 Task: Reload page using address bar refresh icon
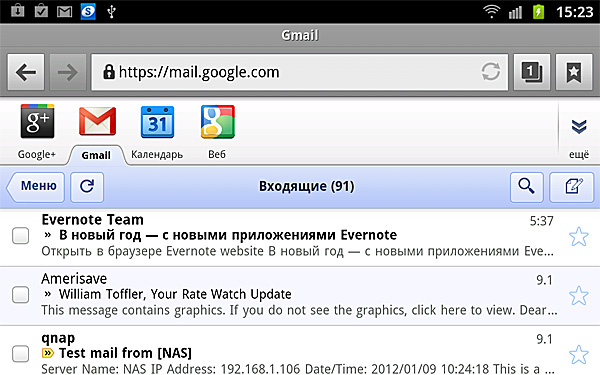coord(491,72)
